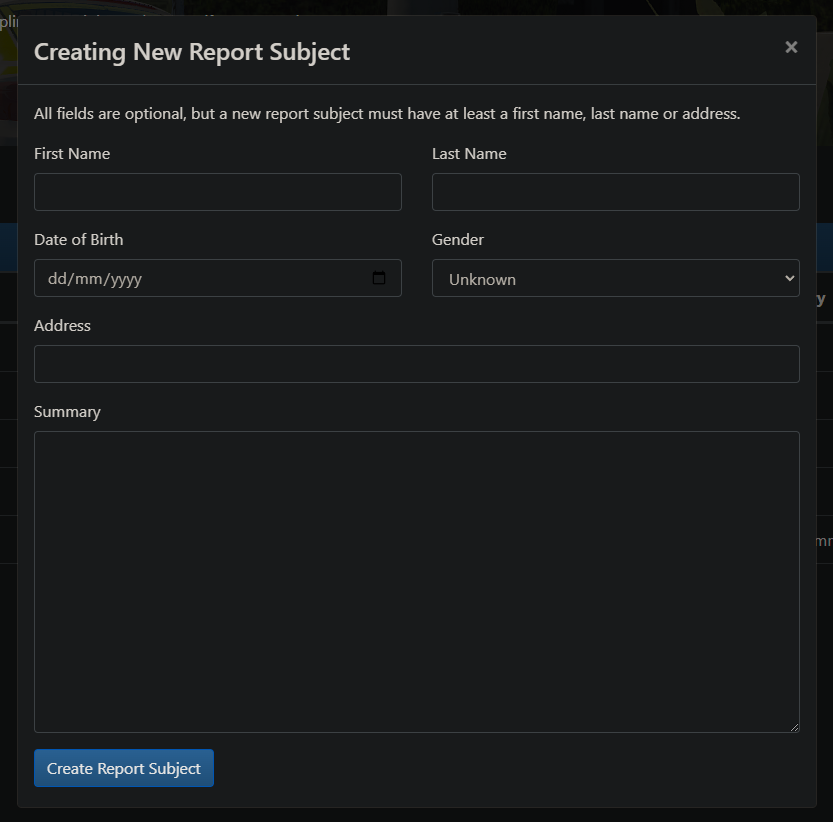833x822 pixels.
Task: Focus the Last Name text box
Action: tap(615, 192)
